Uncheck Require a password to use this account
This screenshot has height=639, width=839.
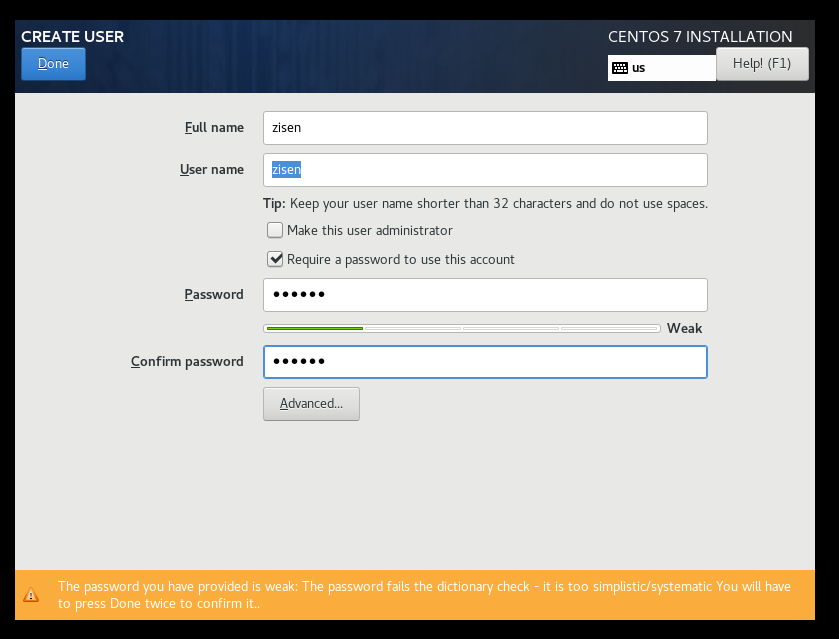click(275, 259)
